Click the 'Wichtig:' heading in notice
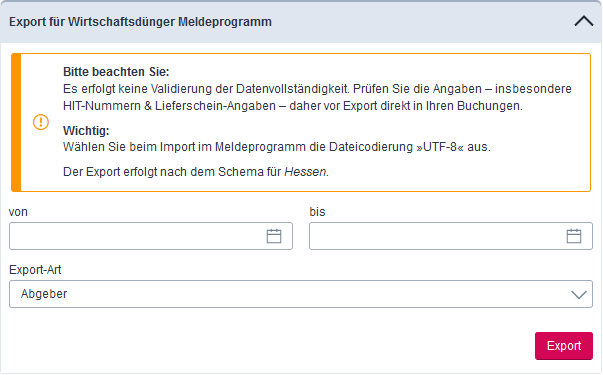603x375 pixels. [x=86, y=131]
